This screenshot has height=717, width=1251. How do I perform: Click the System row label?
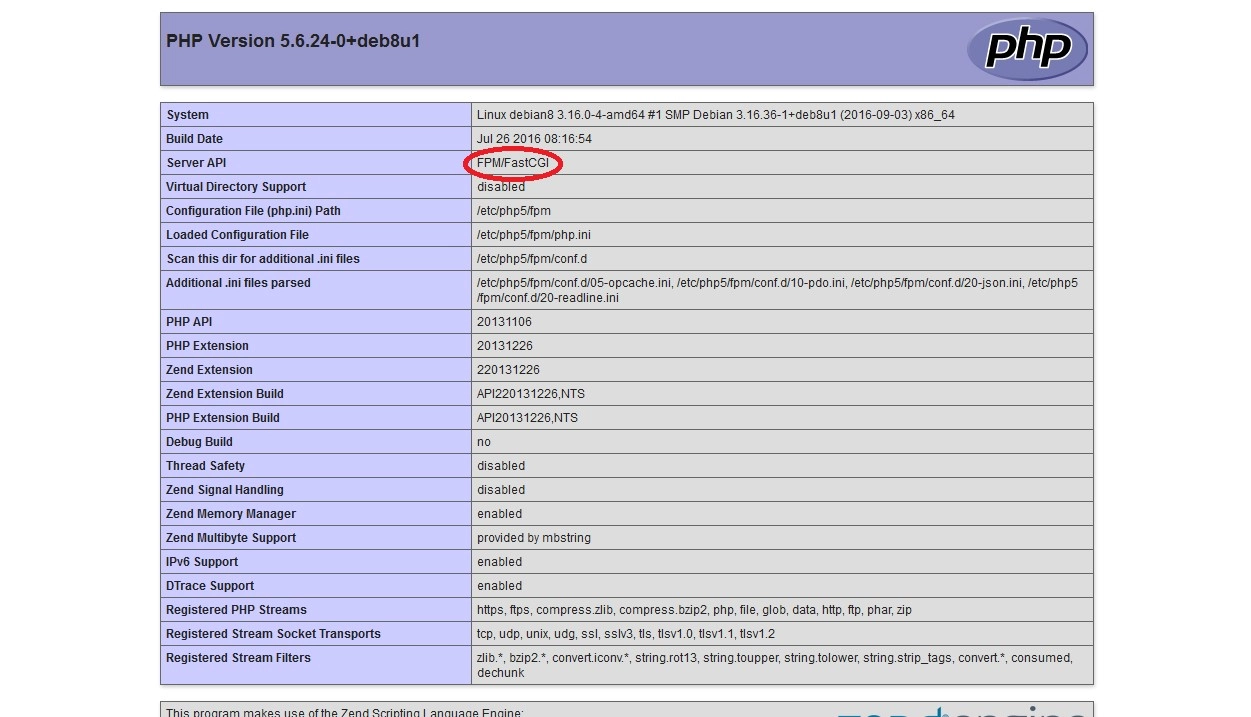188,115
